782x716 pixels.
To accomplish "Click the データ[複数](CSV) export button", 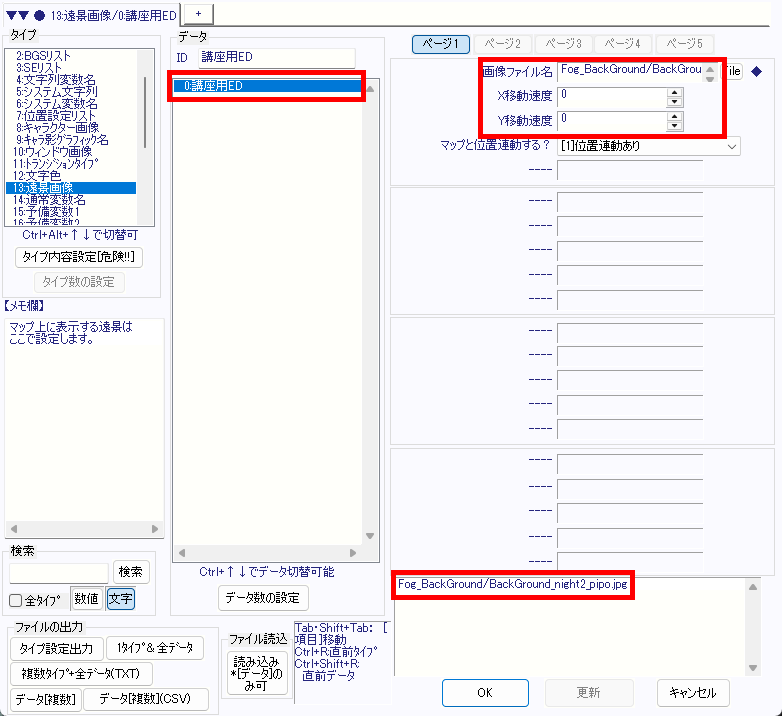I will 147,699.
